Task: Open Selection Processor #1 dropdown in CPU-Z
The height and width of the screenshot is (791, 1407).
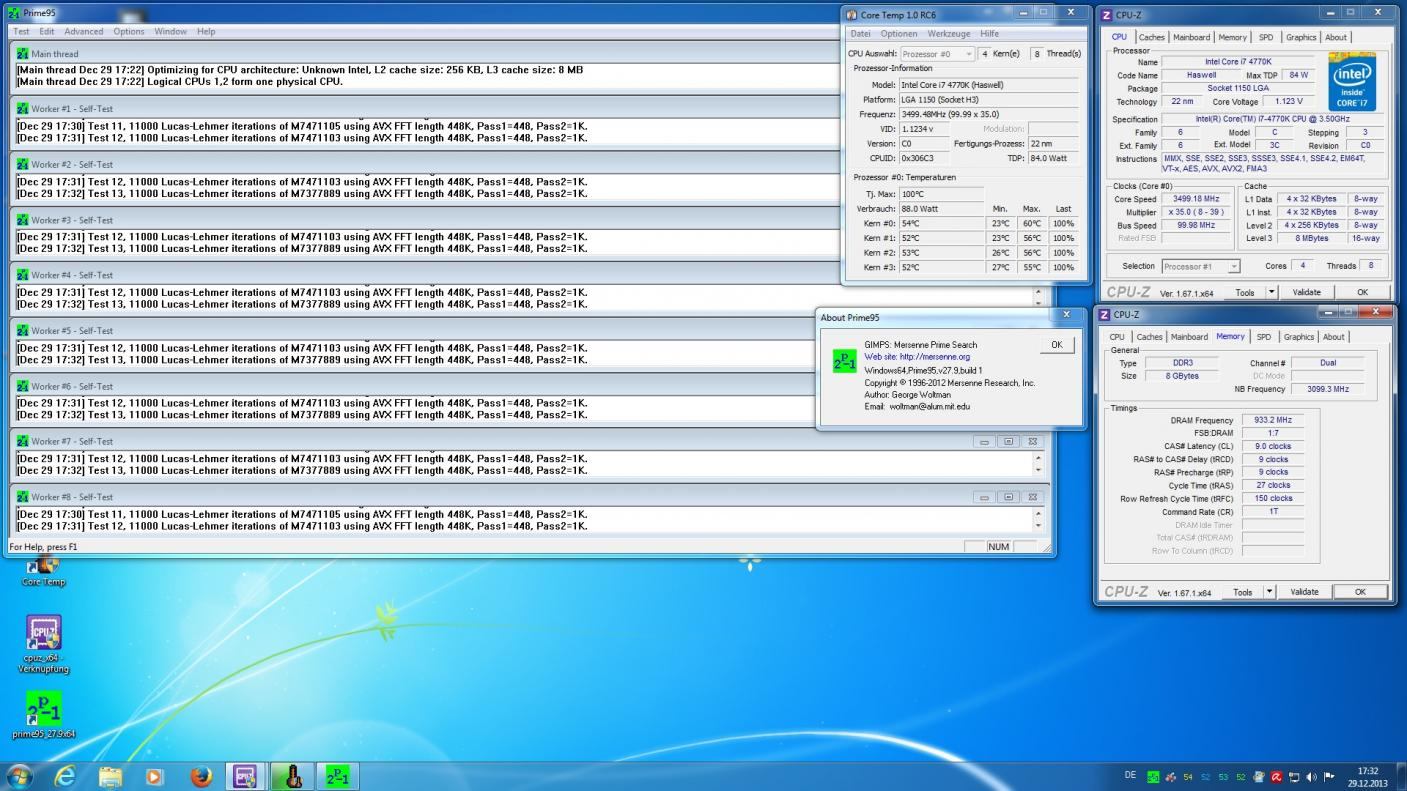Action: (x=1200, y=266)
